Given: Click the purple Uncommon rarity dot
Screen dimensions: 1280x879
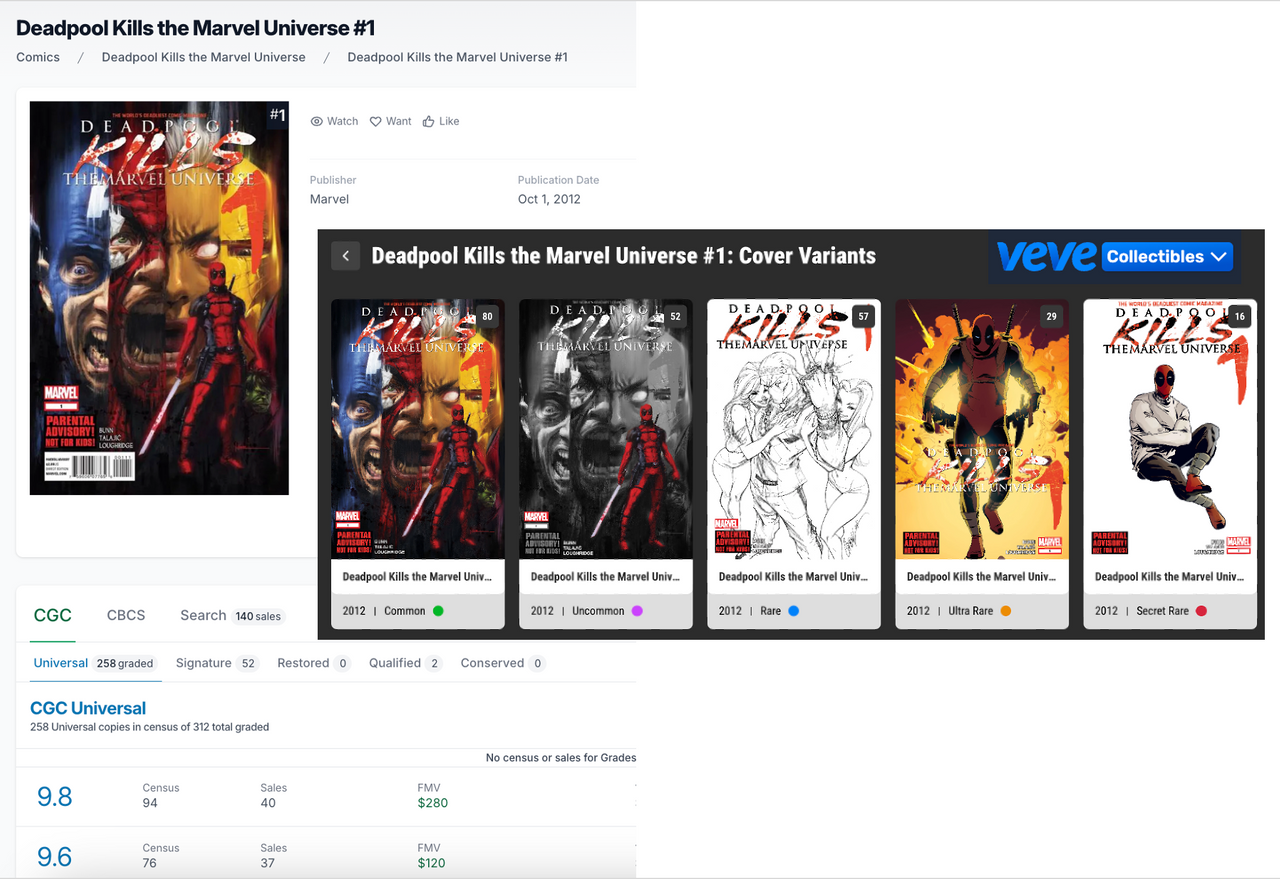Looking at the screenshot, I should click(x=637, y=611).
